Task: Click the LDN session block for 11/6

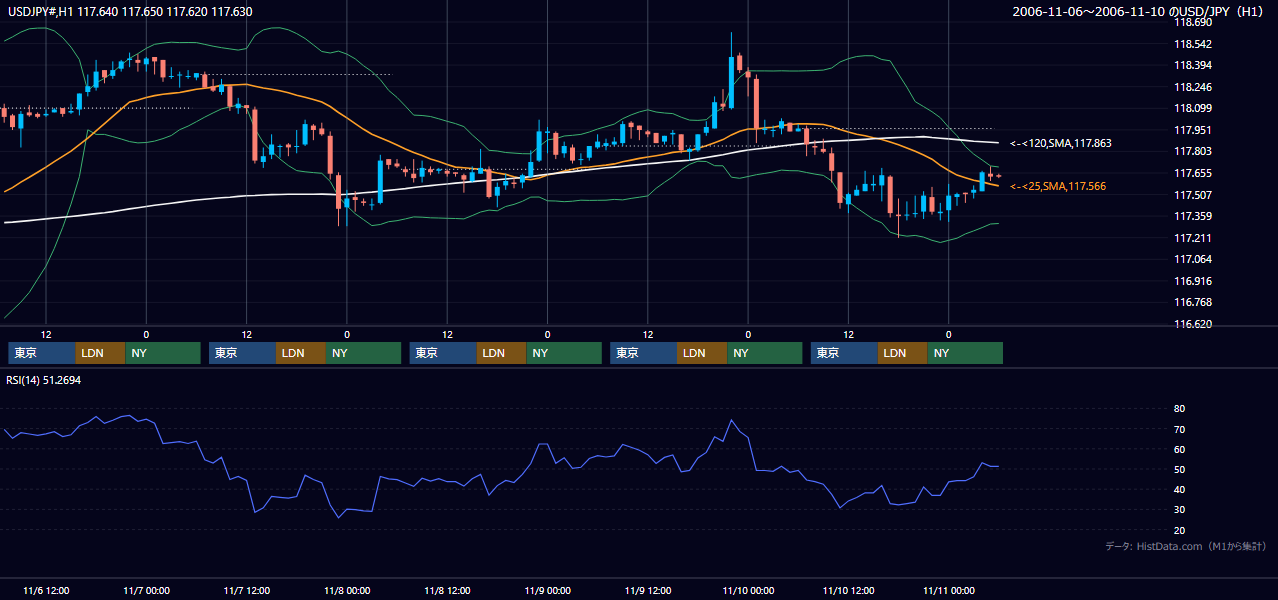Action: tap(101, 353)
